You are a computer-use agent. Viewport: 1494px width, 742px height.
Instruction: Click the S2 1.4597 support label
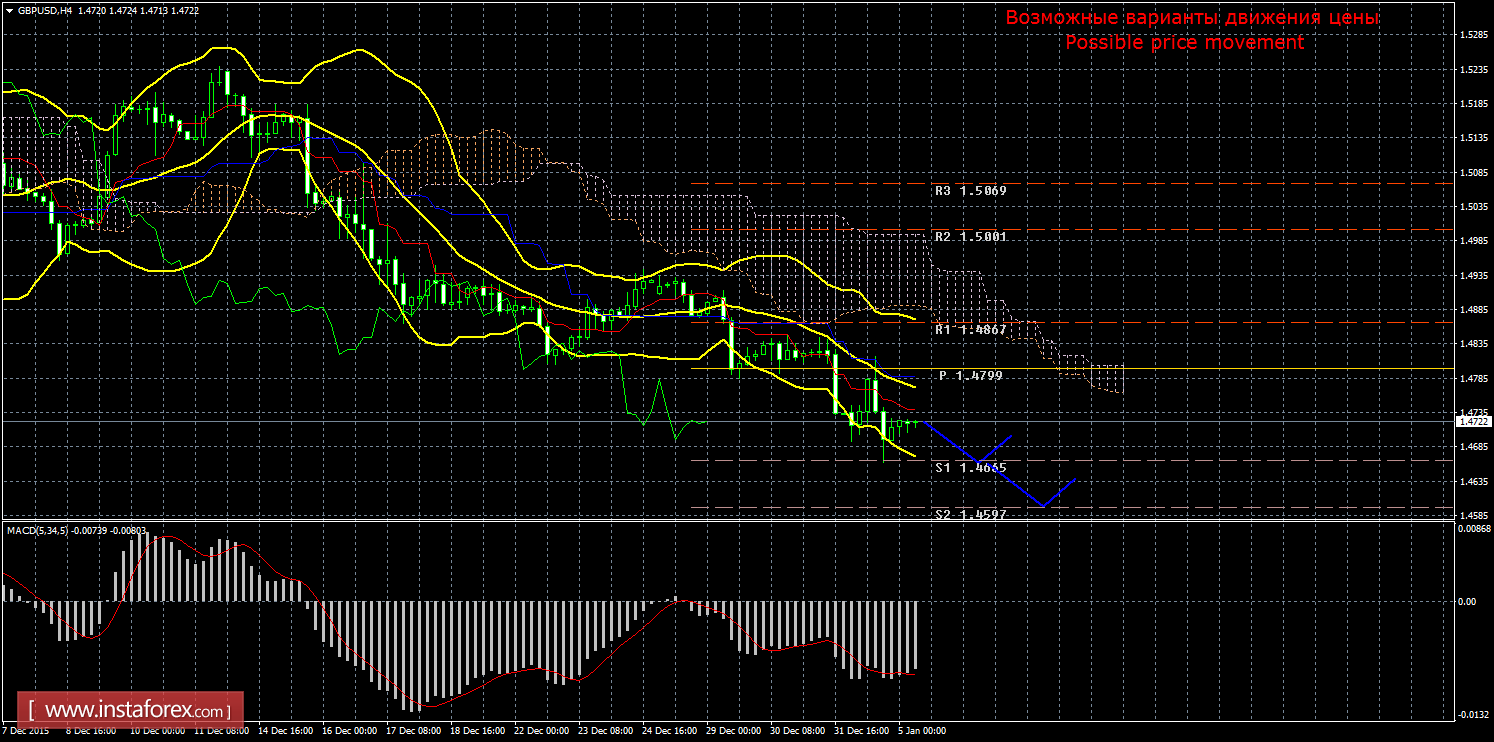(970, 513)
